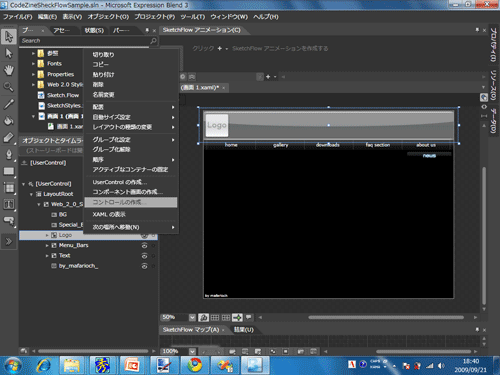Select the TextBlock text tool

(x=9, y=204)
